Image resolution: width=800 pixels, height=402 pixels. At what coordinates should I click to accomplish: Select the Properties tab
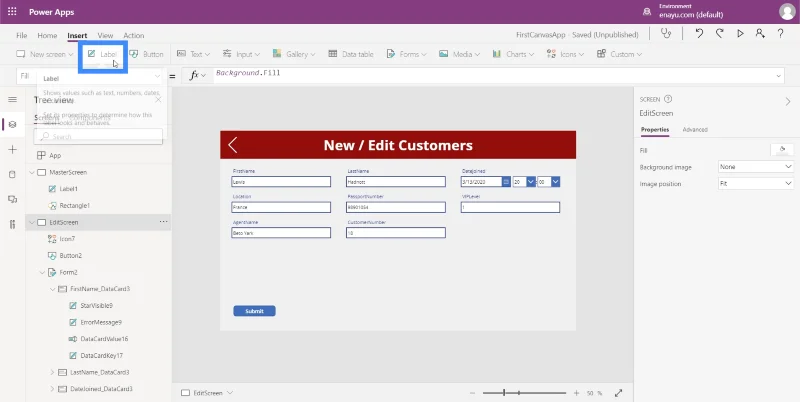coord(655,130)
